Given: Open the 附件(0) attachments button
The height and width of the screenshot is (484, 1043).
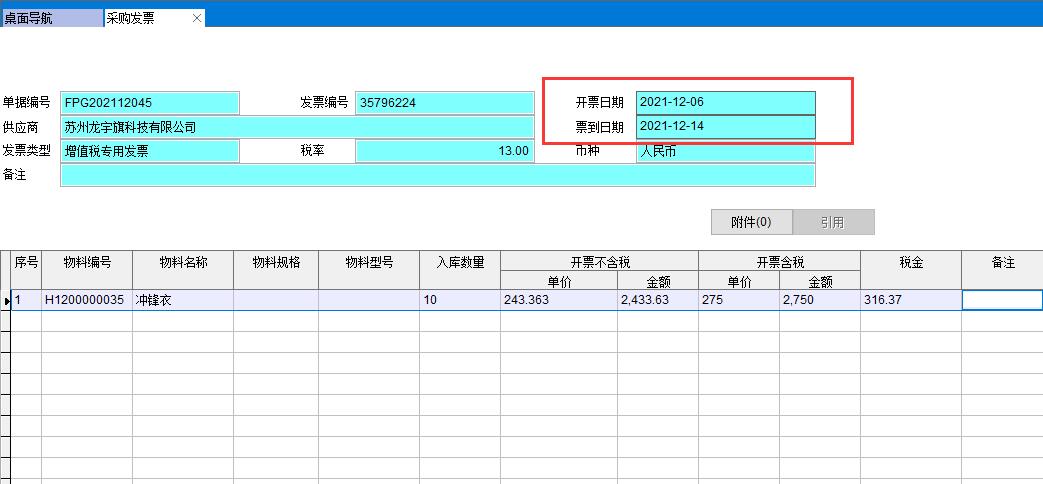Looking at the screenshot, I should click(751, 222).
